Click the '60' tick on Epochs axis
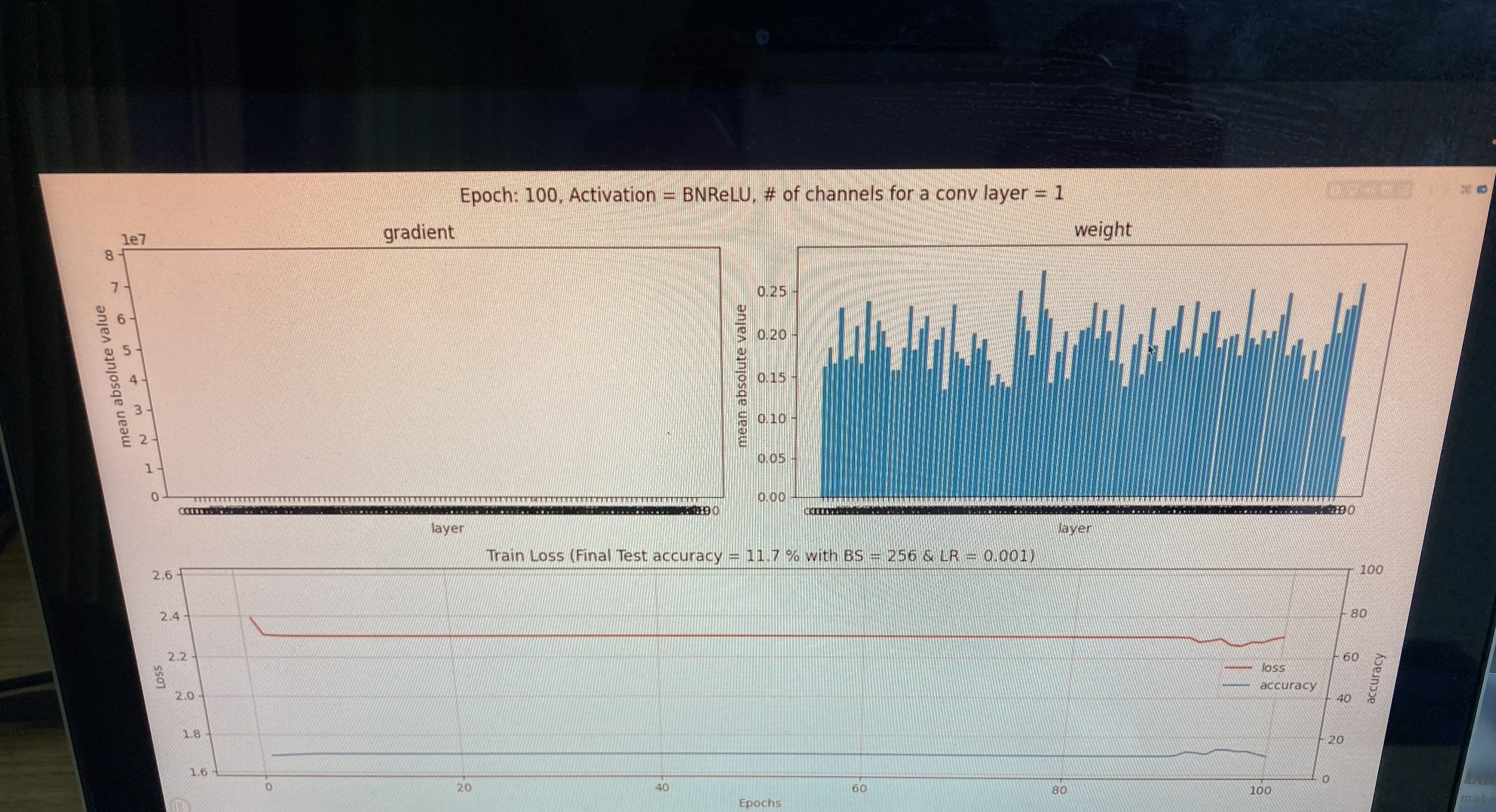The height and width of the screenshot is (812, 1496). [x=859, y=788]
